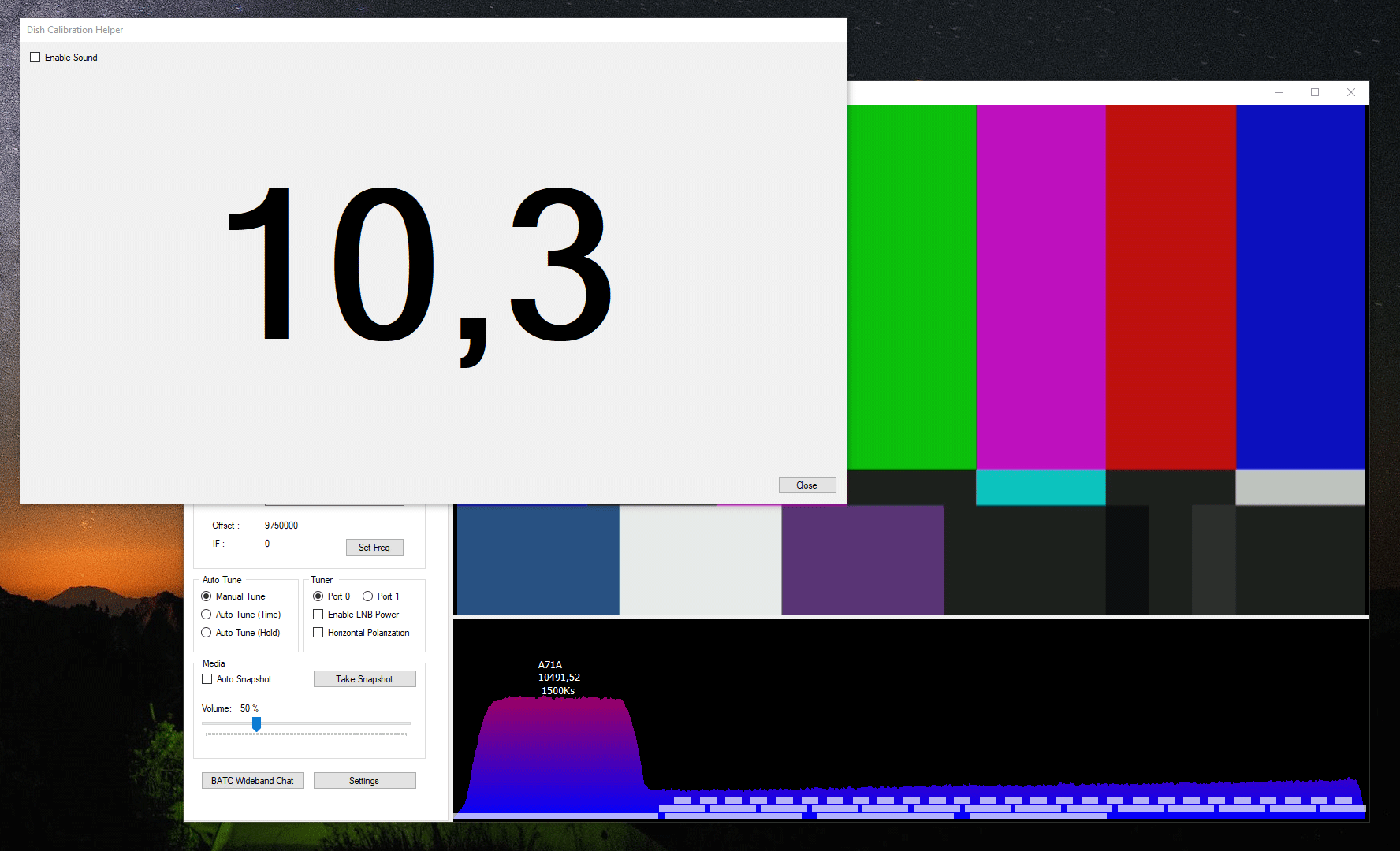The height and width of the screenshot is (851, 1400).
Task: Maximize the video player window
Action: point(1315,92)
